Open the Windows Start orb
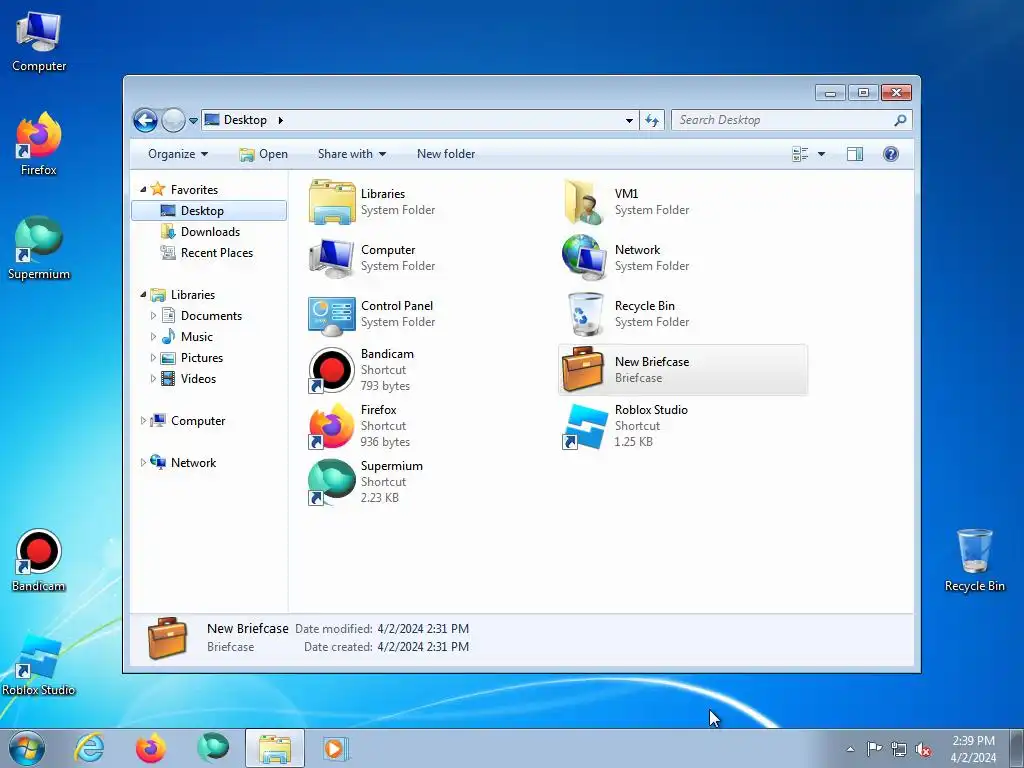1024x768 pixels. (x=27, y=748)
